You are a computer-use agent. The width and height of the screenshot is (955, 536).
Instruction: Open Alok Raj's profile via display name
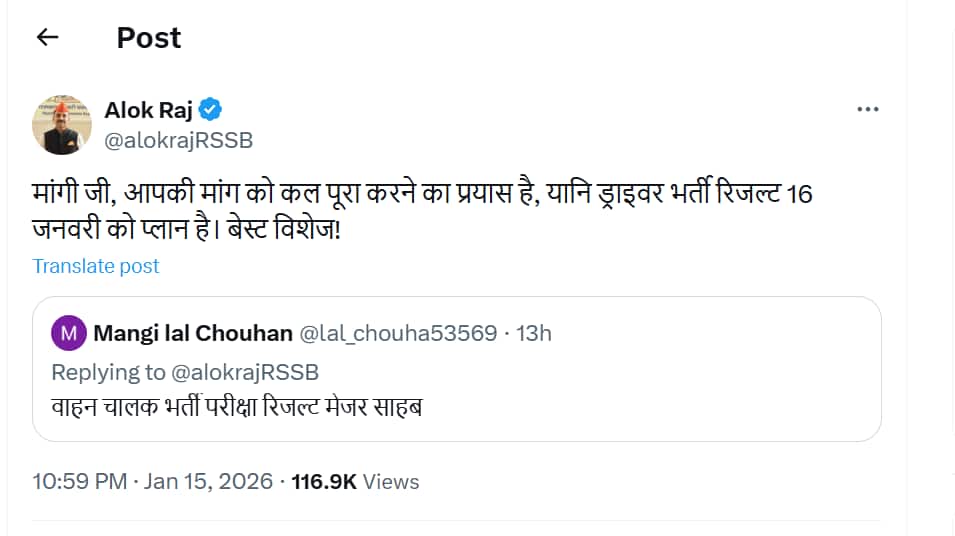[148, 109]
